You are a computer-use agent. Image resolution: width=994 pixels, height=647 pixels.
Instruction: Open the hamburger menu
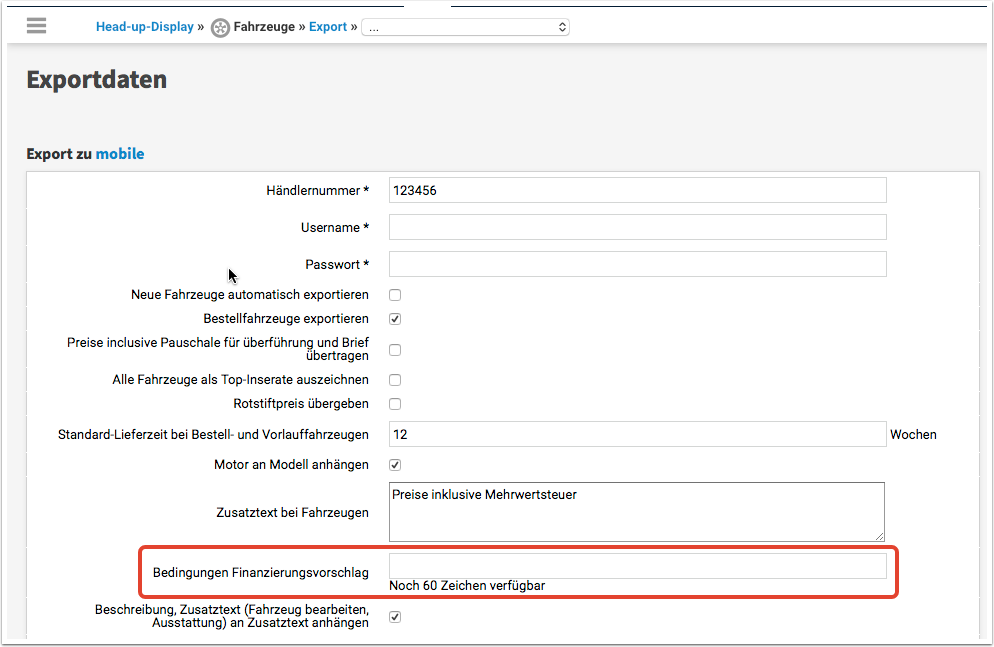[x=37, y=26]
